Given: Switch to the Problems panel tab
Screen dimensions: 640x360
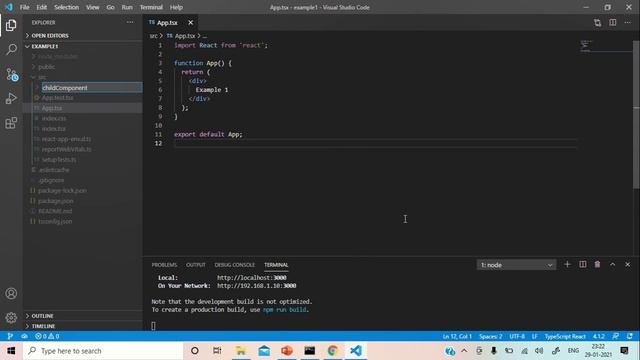Looking at the screenshot, I should point(164,265).
